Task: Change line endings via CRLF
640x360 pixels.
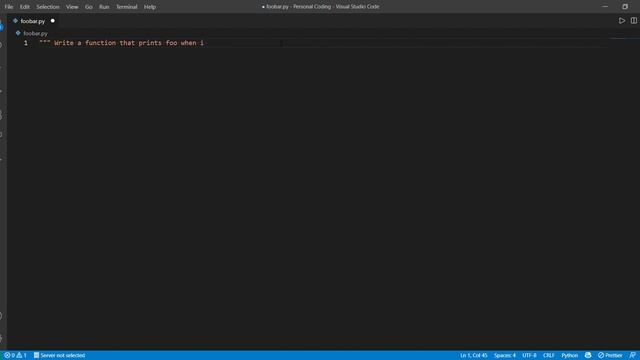Action: click(x=549, y=355)
